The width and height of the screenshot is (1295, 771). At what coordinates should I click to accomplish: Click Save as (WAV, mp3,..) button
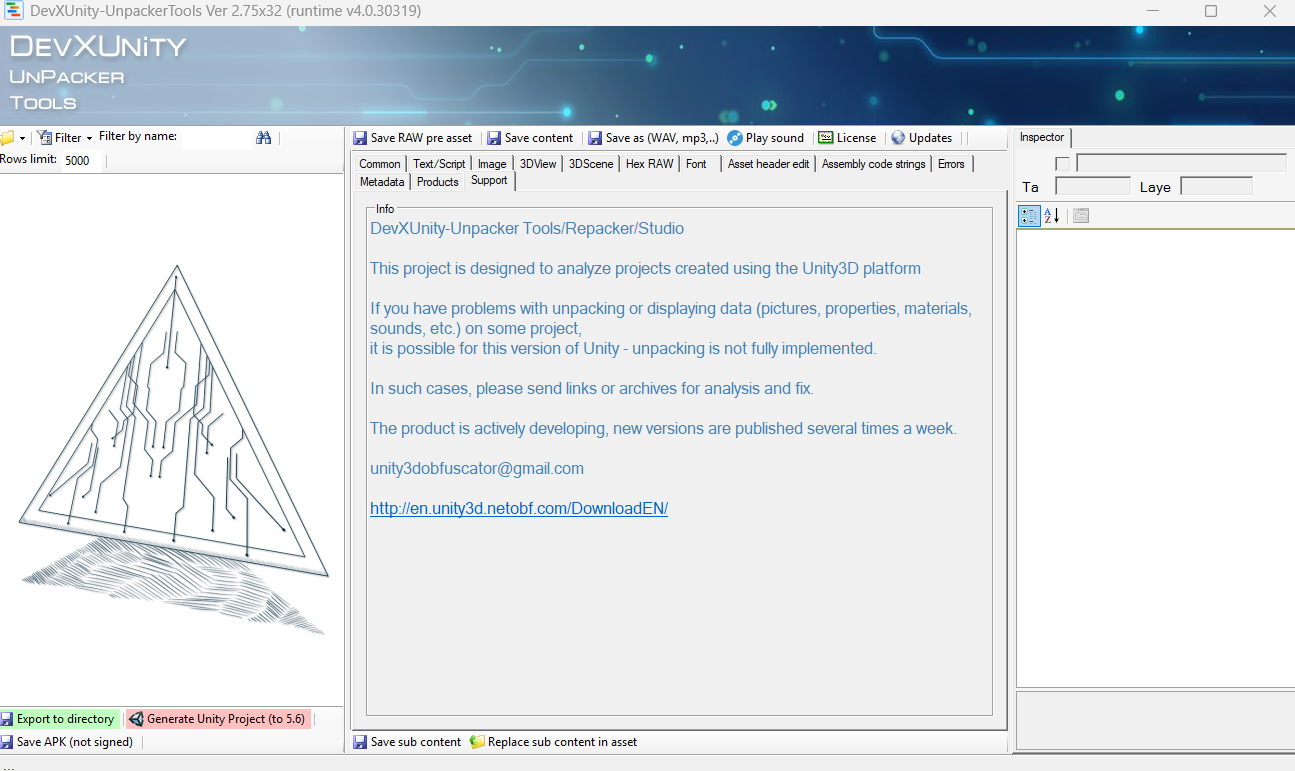(653, 138)
